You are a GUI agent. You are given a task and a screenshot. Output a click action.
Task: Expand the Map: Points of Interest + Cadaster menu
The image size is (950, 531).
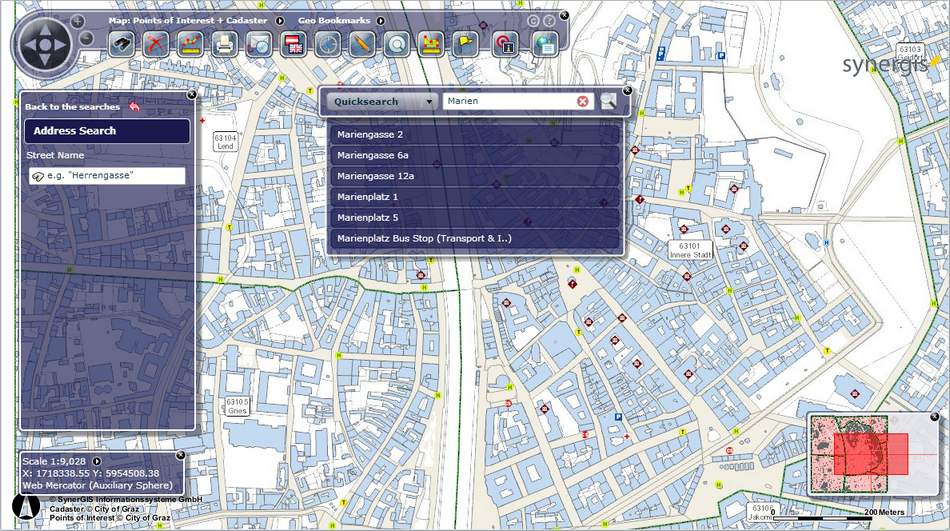click(280, 21)
